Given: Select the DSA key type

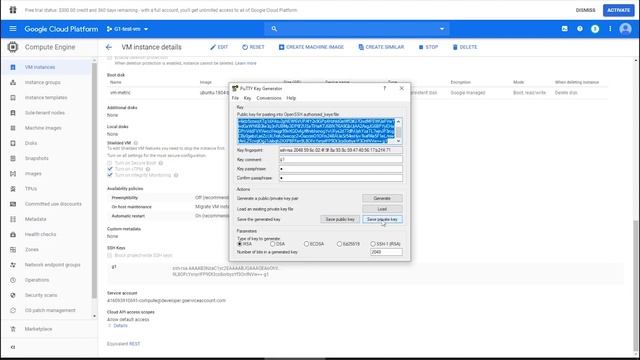Looking at the screenshot, I should [273, 244].
